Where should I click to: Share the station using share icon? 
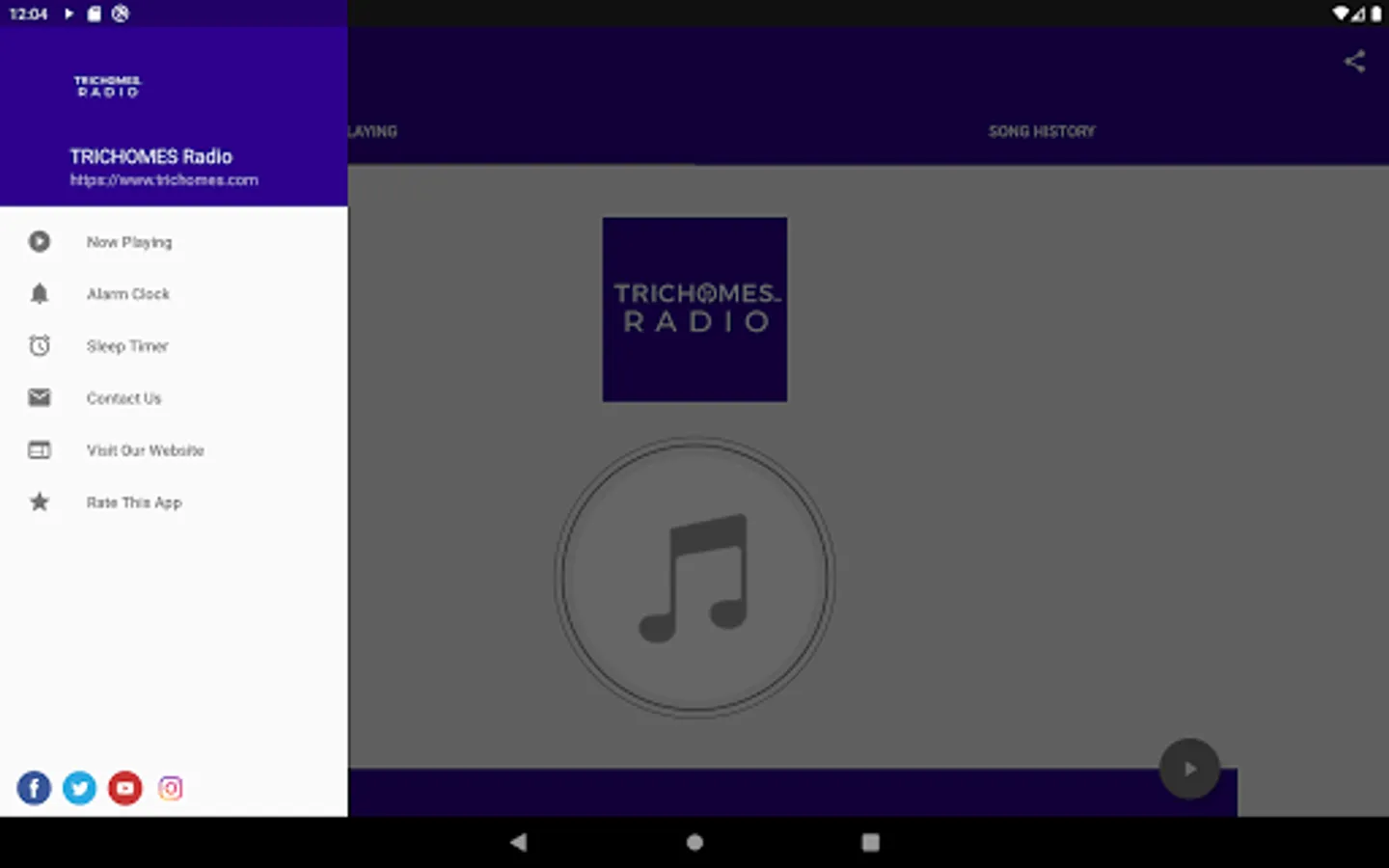1354,62
